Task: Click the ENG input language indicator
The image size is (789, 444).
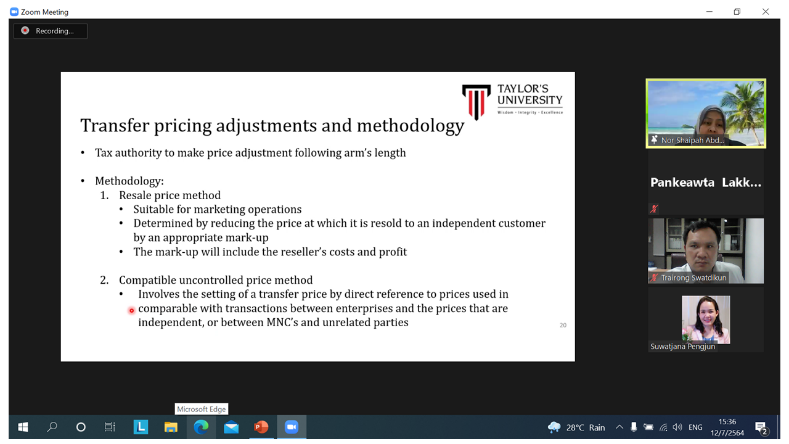Action: coord(696,427)
